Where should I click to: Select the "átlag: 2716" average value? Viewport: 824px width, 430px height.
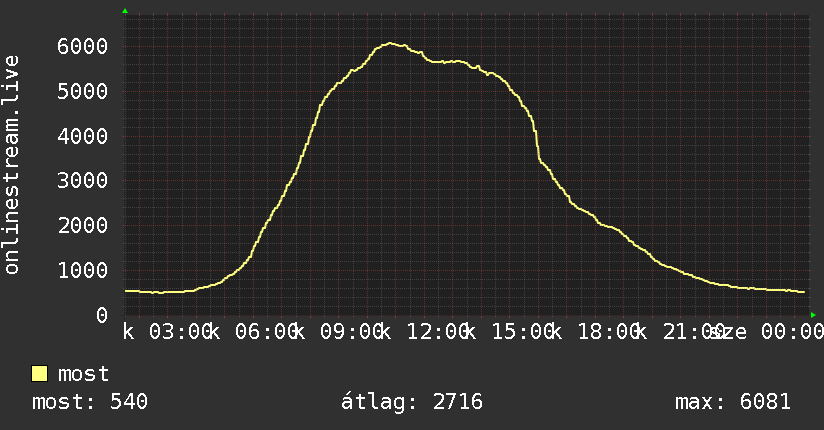pos(411,402)
